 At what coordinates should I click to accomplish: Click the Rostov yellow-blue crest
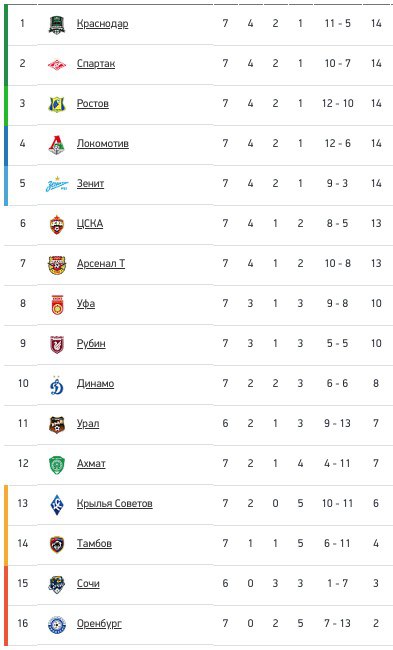57,104
